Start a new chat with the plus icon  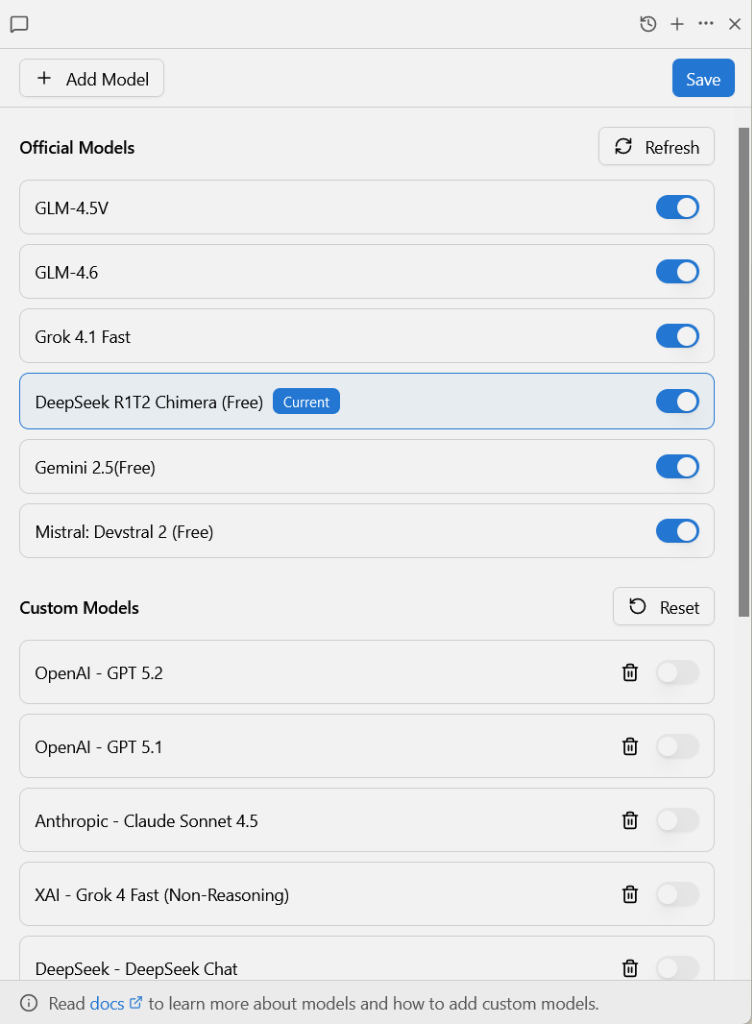677,23
